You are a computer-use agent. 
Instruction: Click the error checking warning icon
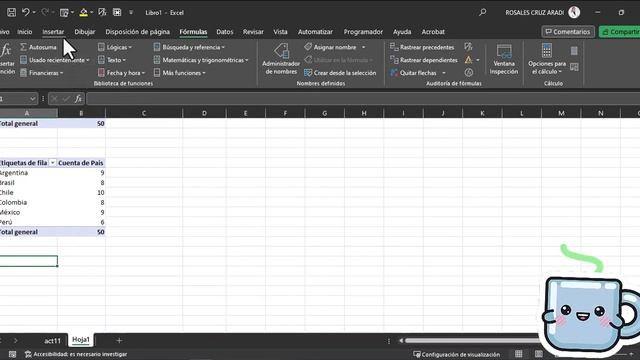tap(468, 60)
